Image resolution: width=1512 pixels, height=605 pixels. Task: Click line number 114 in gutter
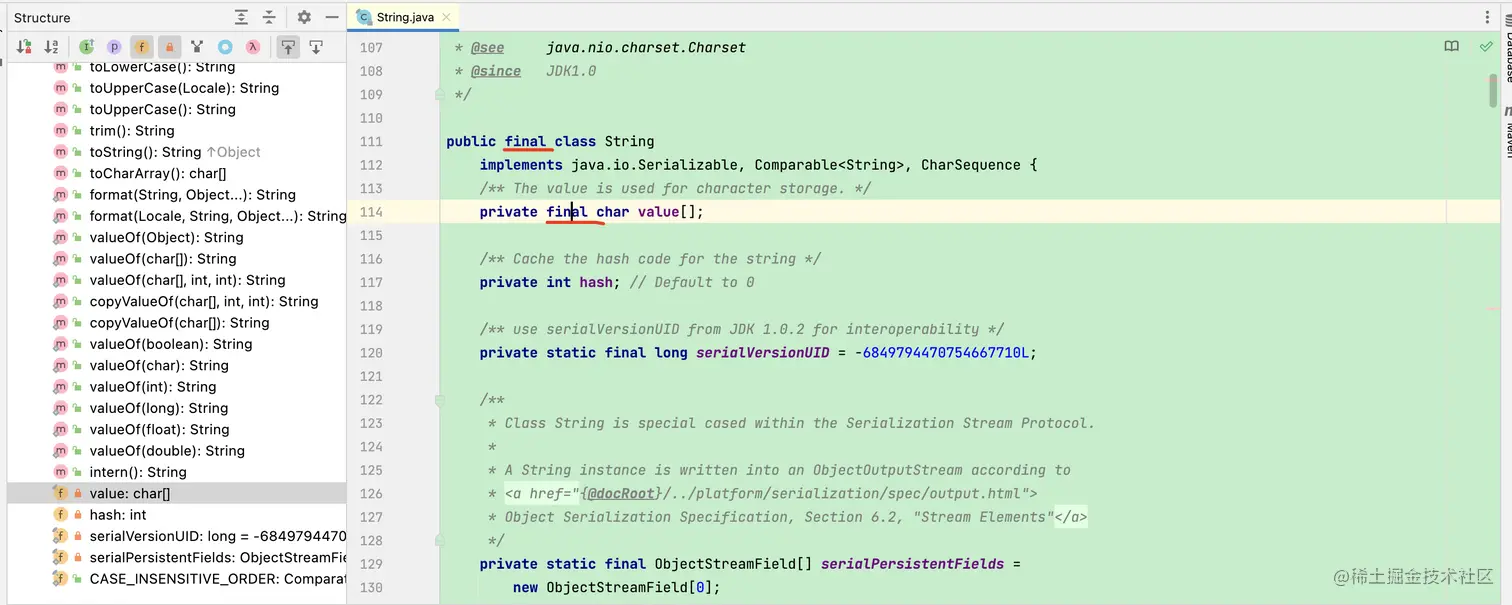[x=371, y=212]
